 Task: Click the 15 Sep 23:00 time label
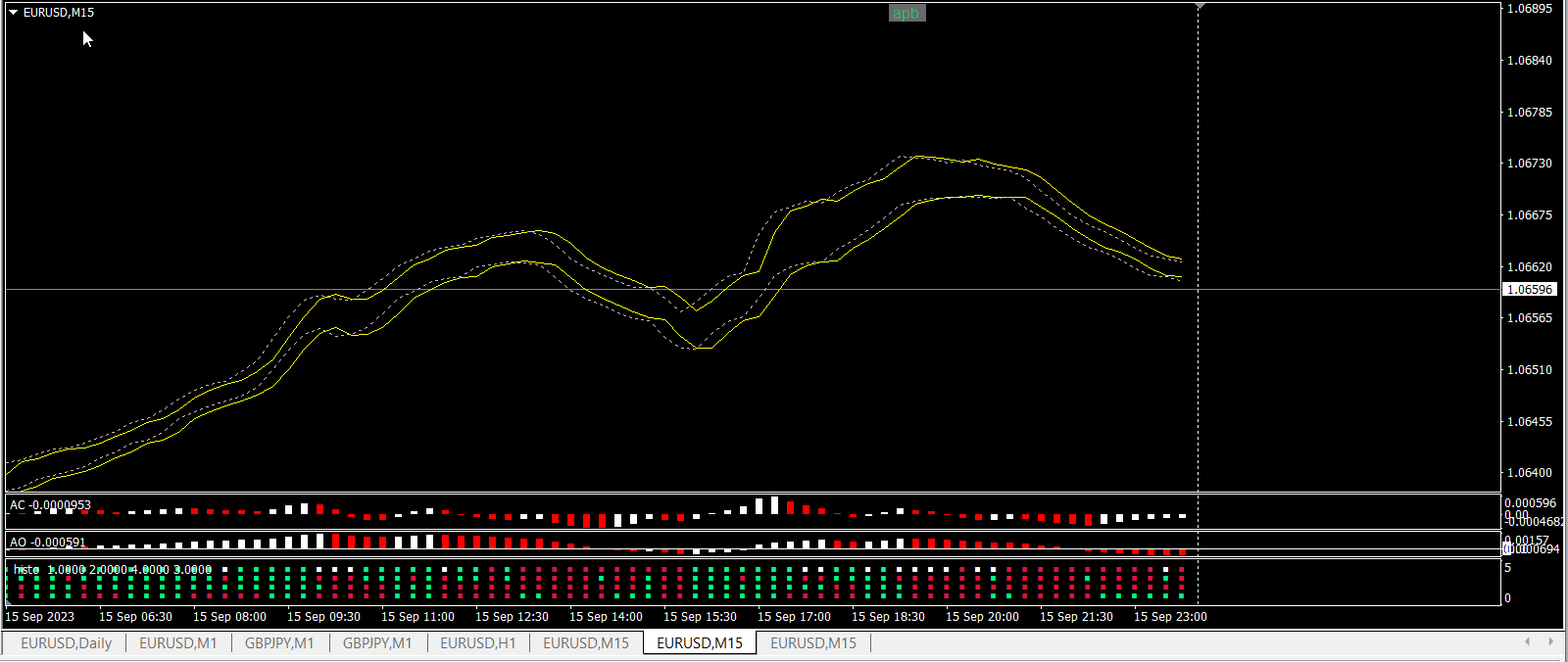1170,617
